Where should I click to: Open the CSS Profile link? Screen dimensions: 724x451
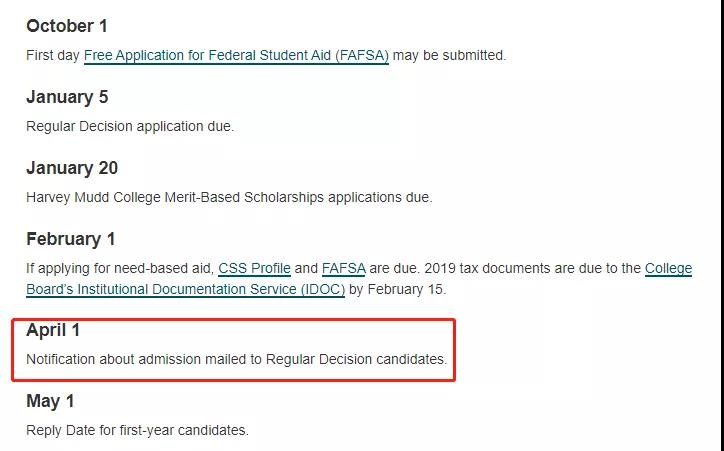click(x=254, y=269)
